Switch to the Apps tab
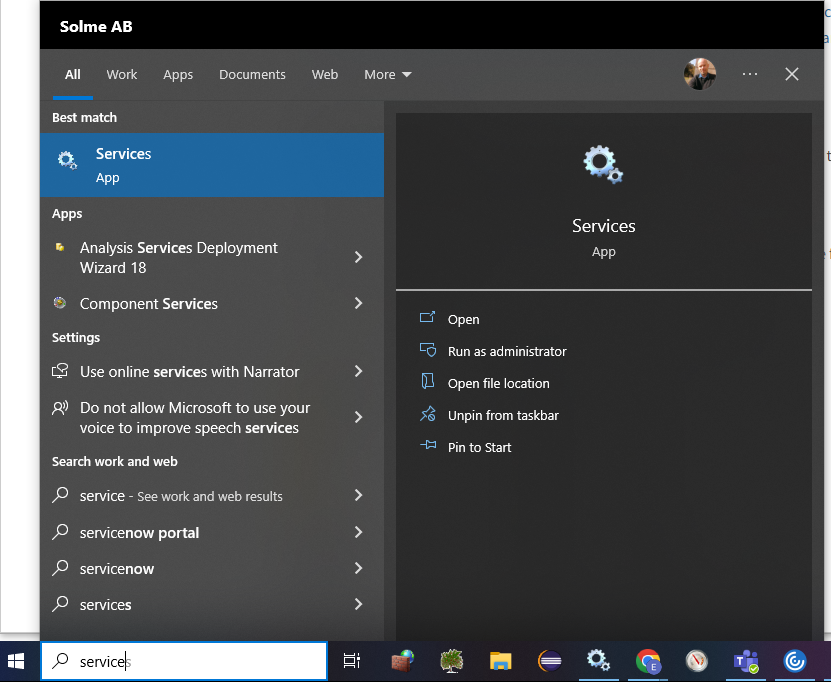The image size is (831, 682). [178, 75]
